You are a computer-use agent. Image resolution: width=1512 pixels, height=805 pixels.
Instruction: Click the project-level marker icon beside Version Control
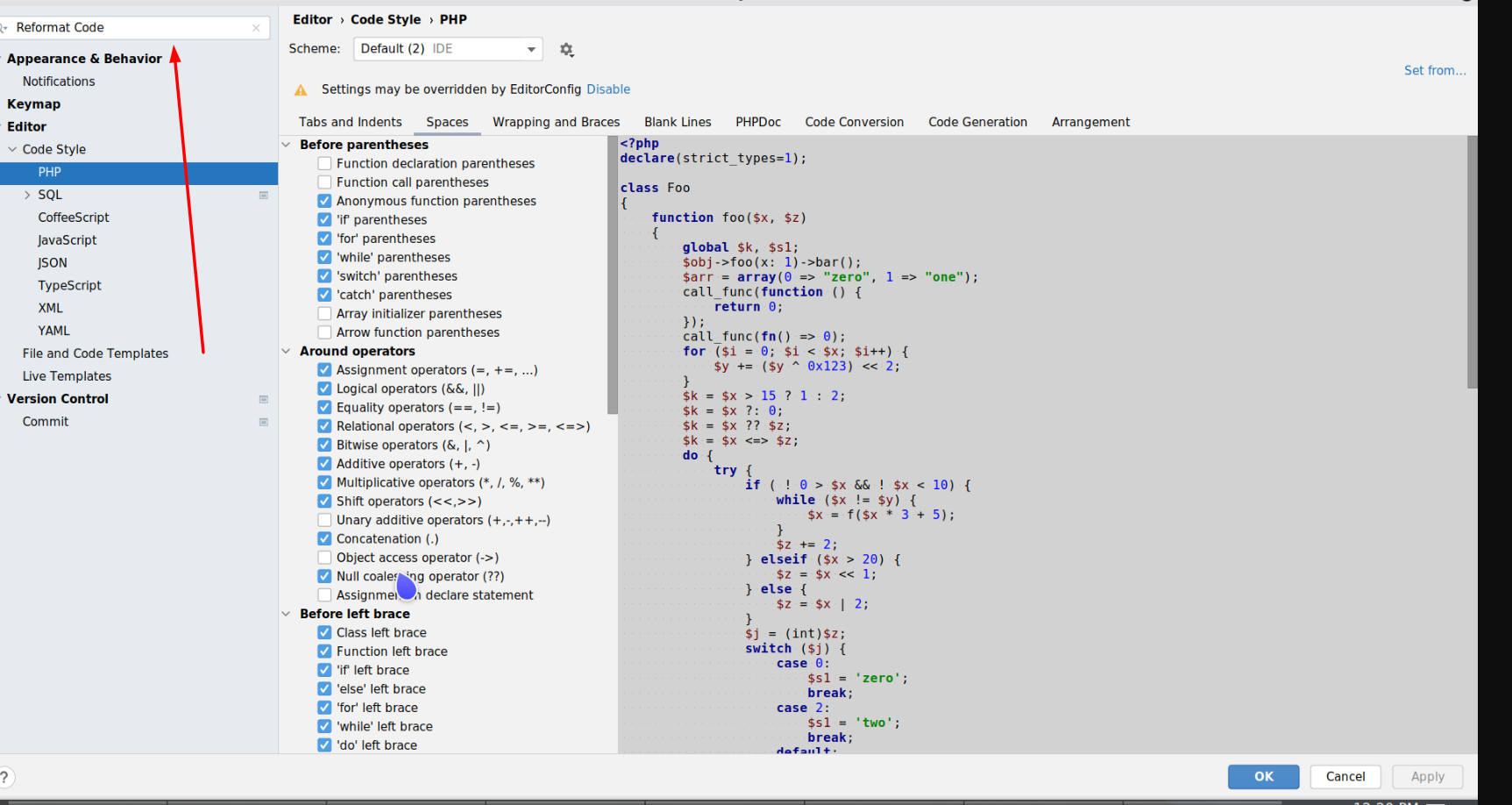[x=264, y=399]
